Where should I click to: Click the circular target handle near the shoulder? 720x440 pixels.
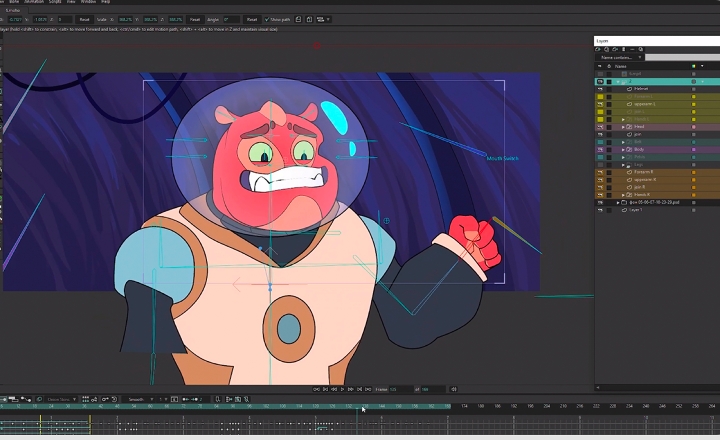[x=387, y=221]
